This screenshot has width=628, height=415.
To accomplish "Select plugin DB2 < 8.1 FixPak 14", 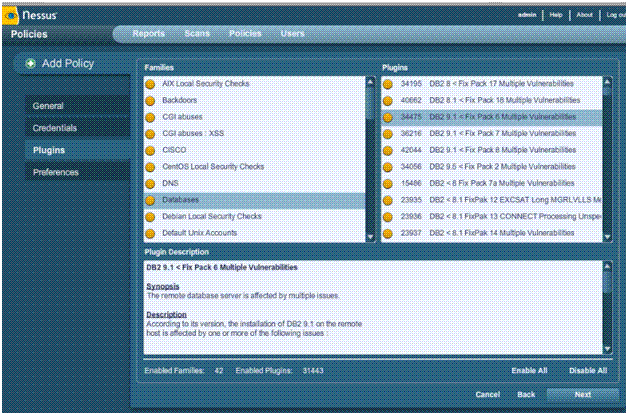I will coord(492,233).
